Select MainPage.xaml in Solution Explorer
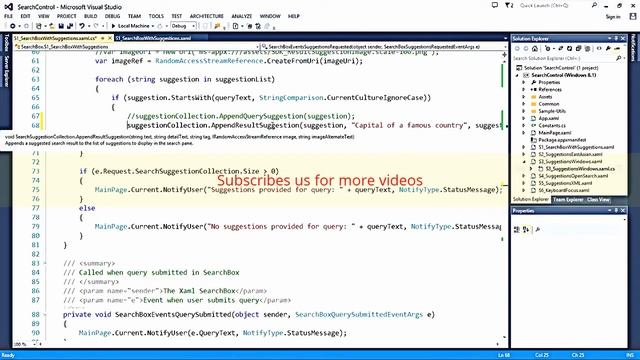Screen dimensions: 640x360 [554, 133]
